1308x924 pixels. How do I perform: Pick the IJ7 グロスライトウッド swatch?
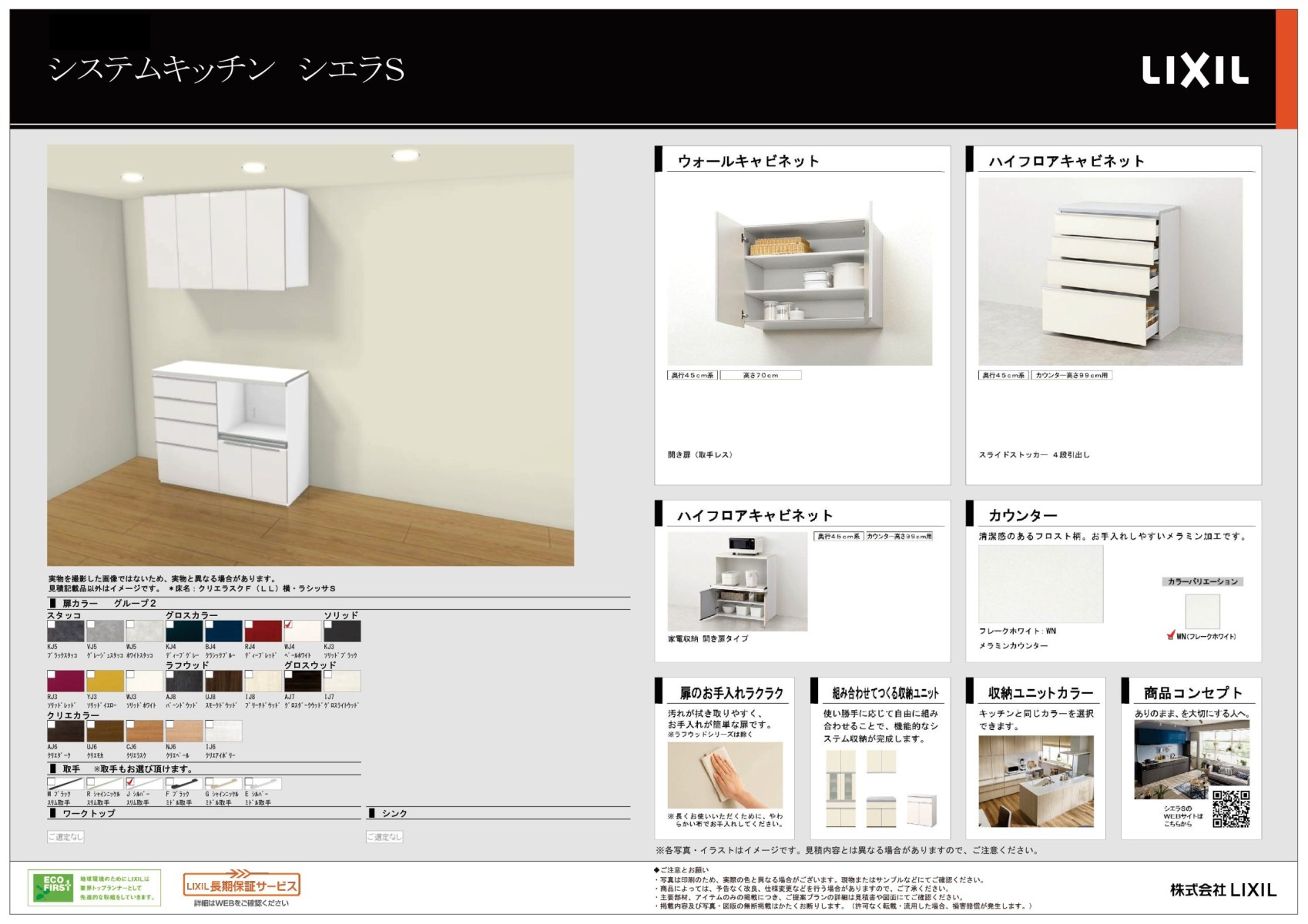tap(342, 681)
